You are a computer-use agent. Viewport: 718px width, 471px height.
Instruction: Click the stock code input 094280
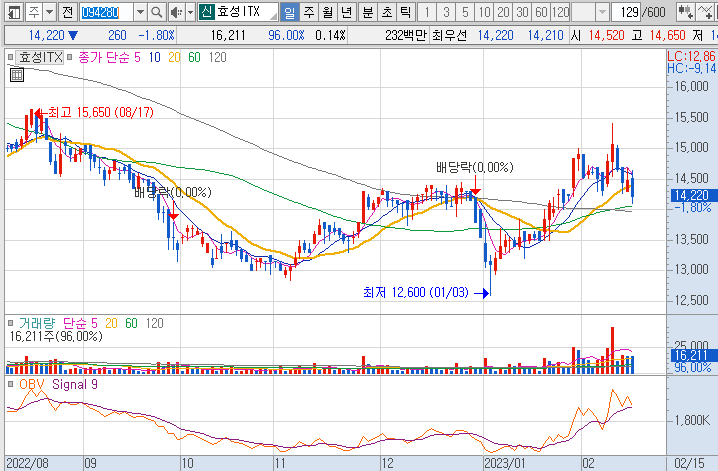point(106,12)
